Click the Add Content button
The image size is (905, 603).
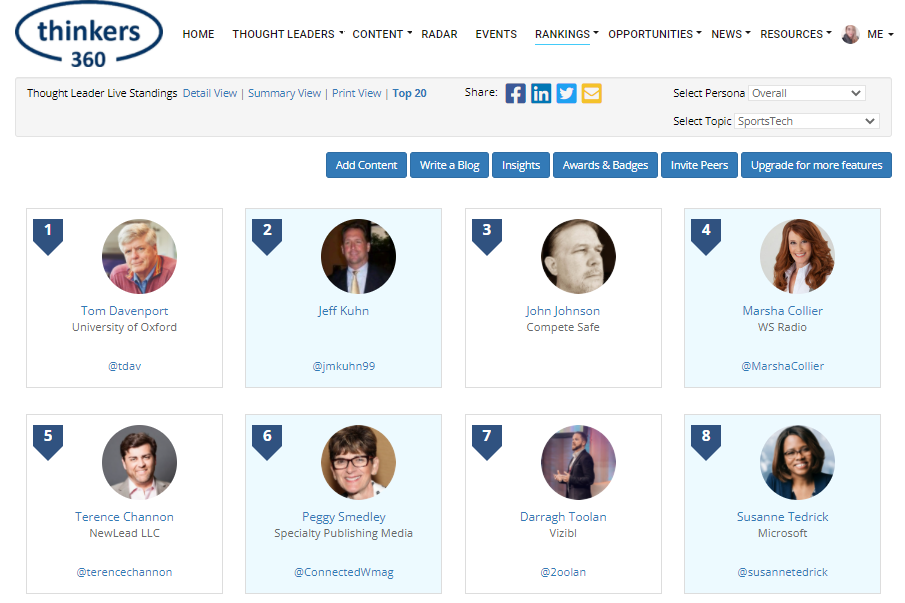point(366,165)
